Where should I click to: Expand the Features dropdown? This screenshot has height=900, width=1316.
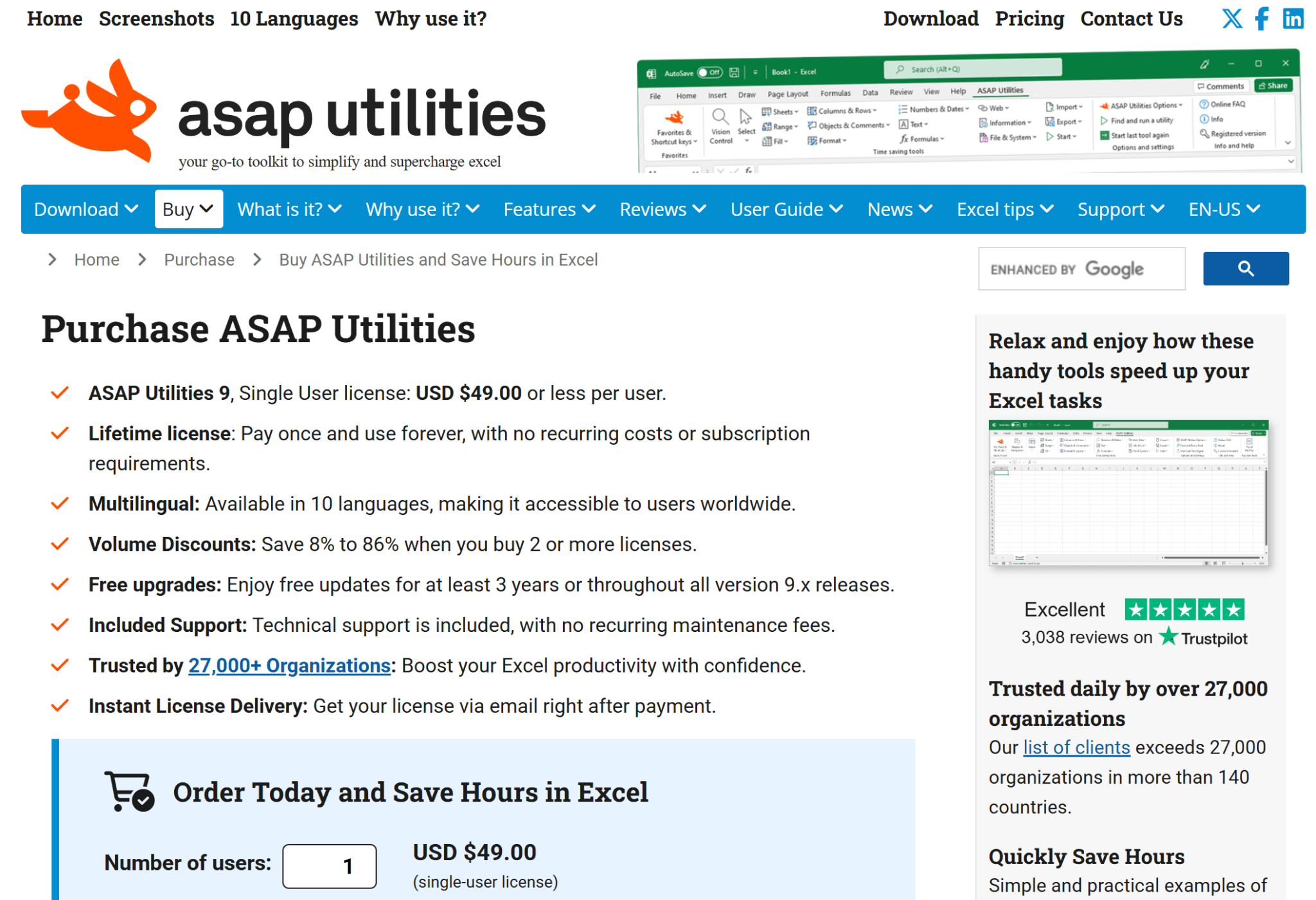point(549,209)
